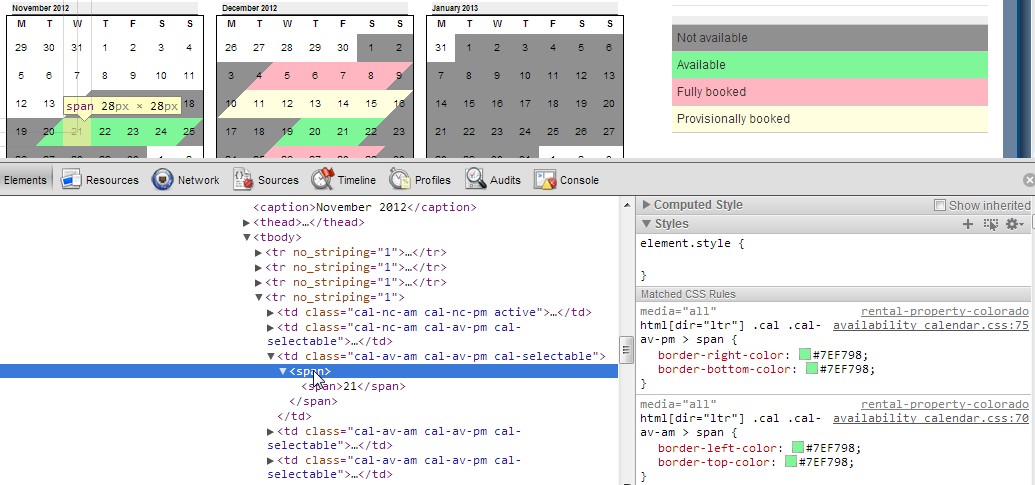Enable the Show inherited checkbox

940,205
